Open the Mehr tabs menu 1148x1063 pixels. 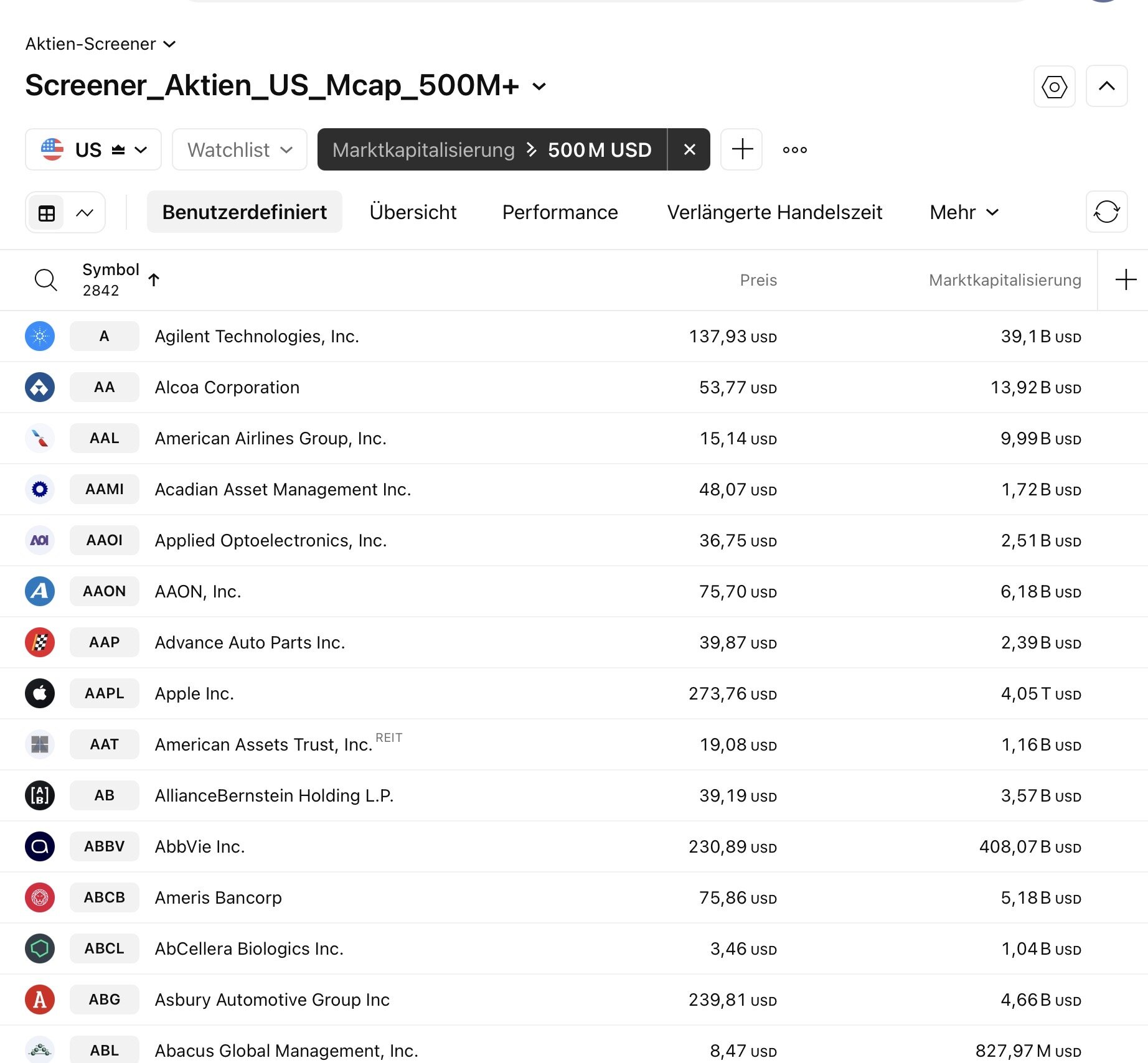tap(964, 212)
